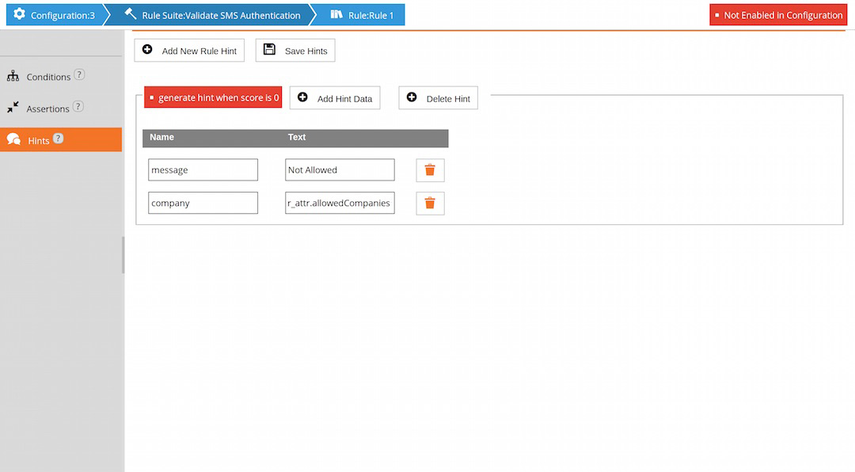Click plus icon on Delete Hint

coord(412,97)
